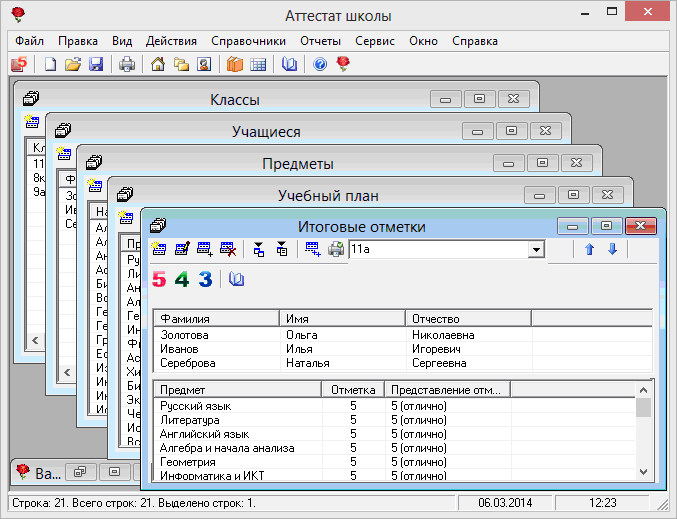The image size is (677, 519).
Task: Click the house icon in the main toolbar
Action: tap(157, 65)
